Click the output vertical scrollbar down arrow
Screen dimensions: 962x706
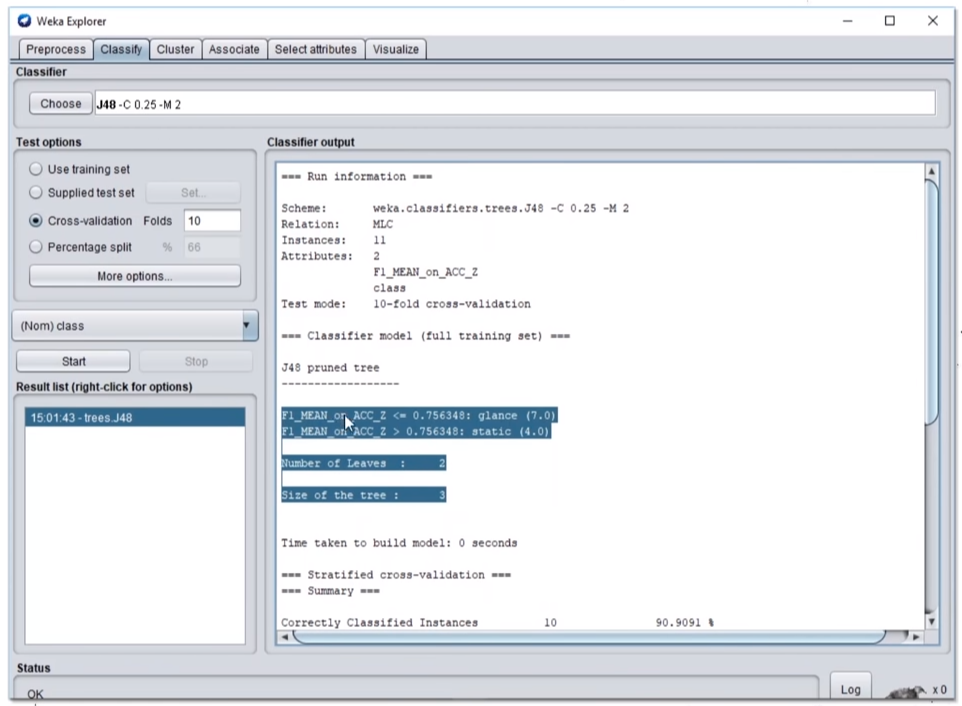coord(931,621)
